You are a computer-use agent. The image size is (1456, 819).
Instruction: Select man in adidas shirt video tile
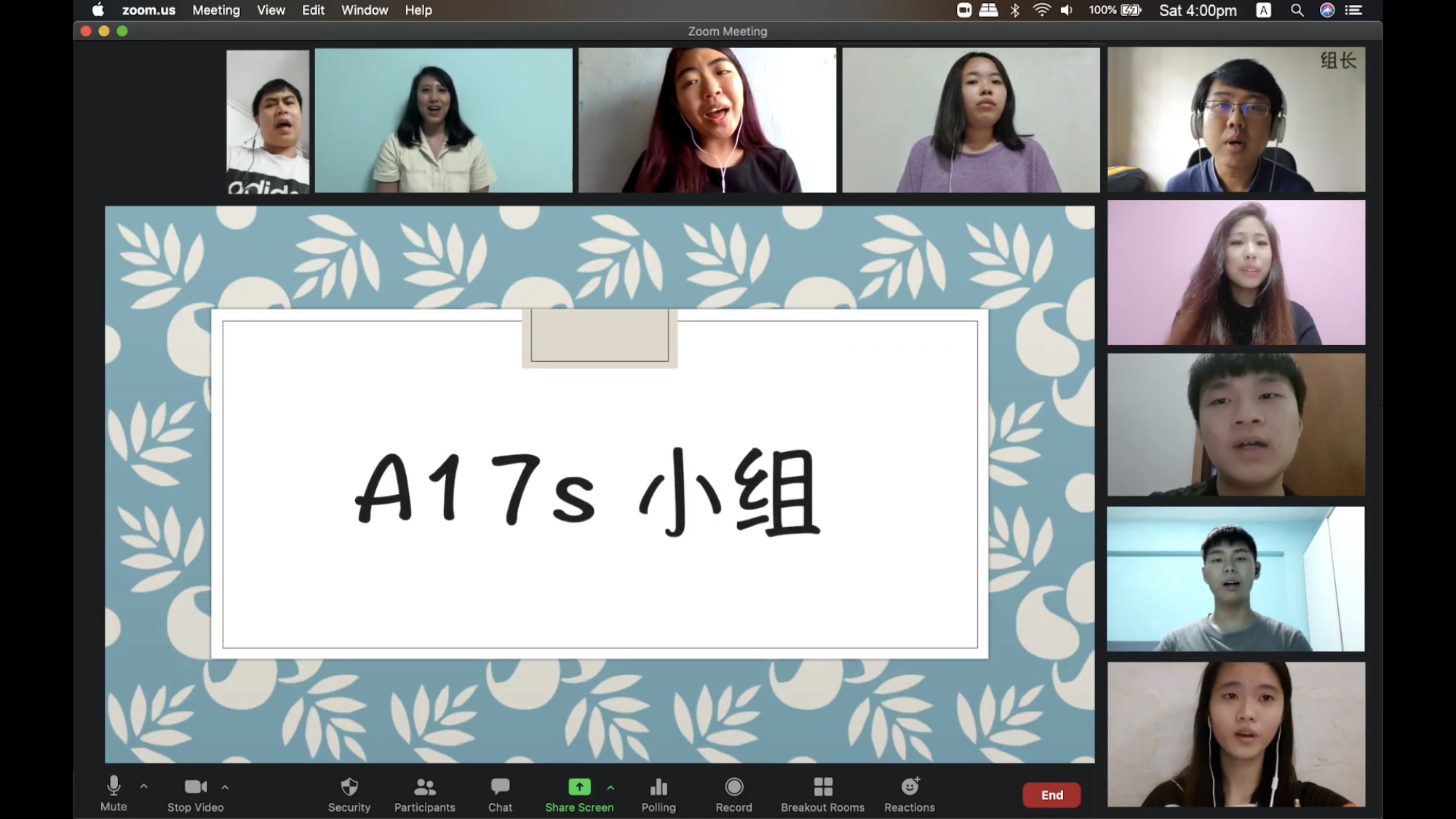click(268, 122)
